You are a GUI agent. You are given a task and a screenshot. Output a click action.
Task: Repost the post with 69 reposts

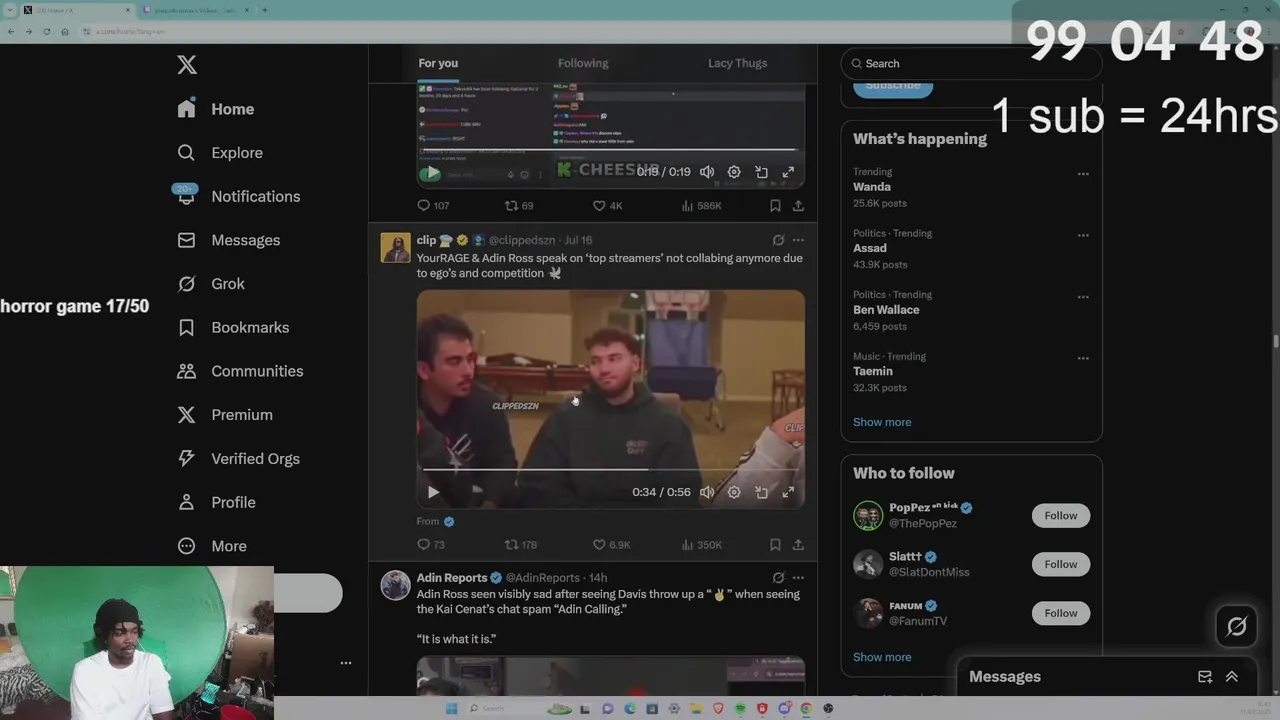[519, 206]
